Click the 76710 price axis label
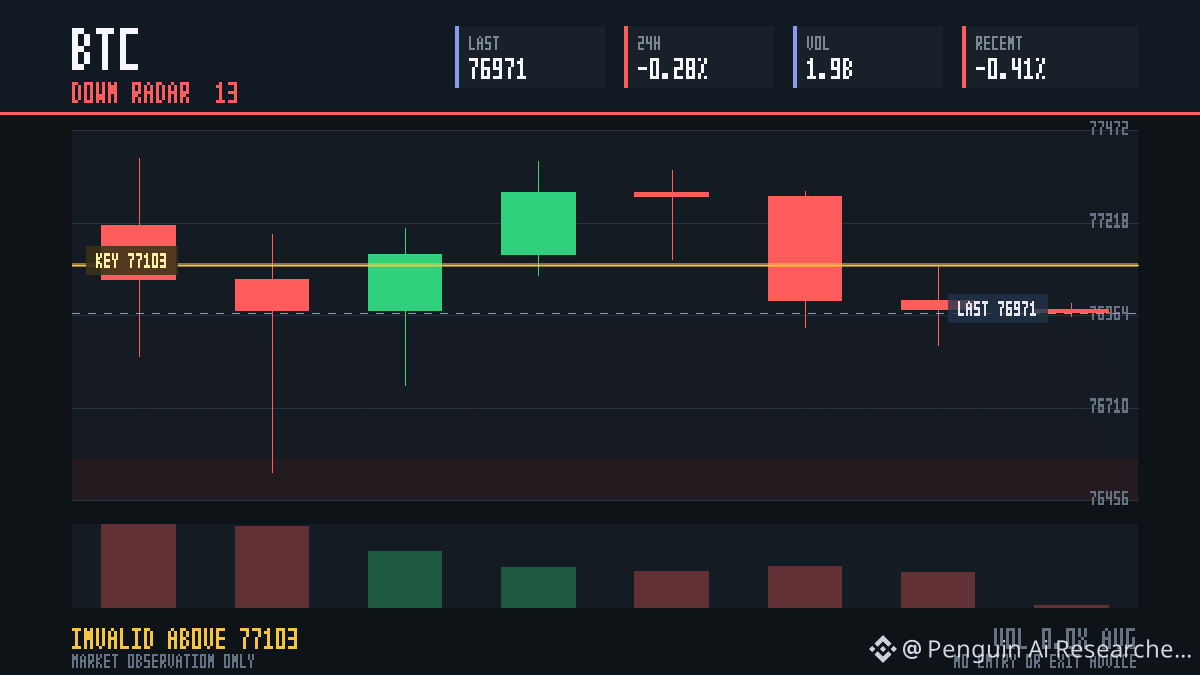The image size is (1200, 675). pyautogui.click(x=1109, y=406)
